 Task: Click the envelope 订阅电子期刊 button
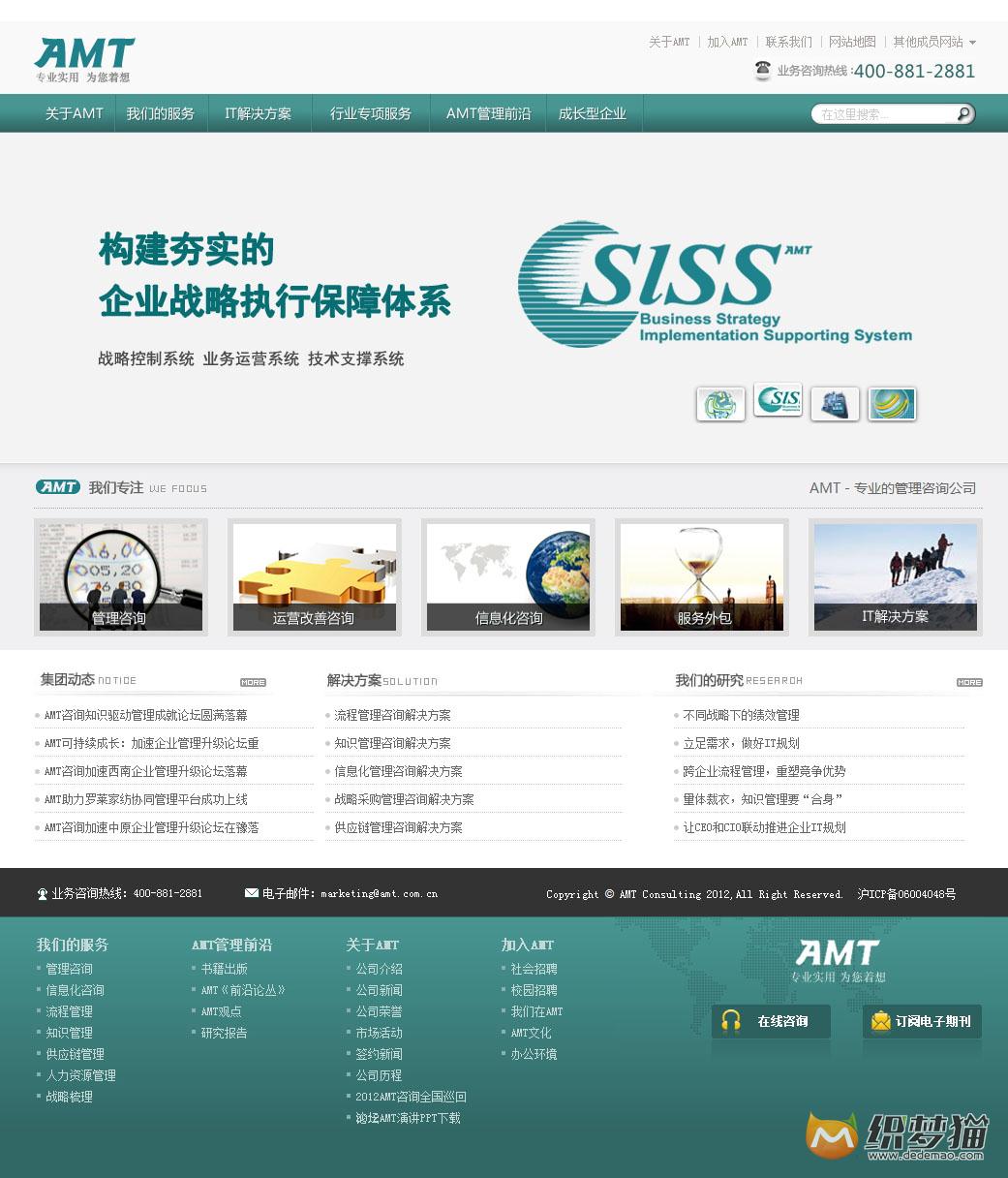click(x=922, y=1021)
